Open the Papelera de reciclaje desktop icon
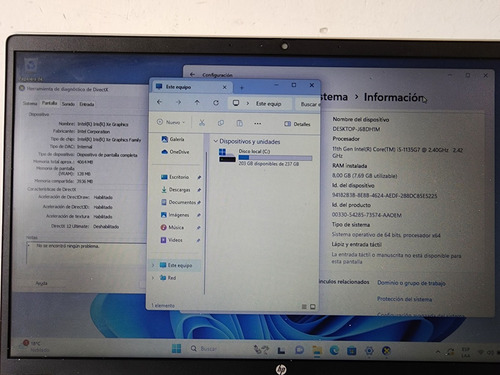The image size is (500, 375). click(31, 69)
